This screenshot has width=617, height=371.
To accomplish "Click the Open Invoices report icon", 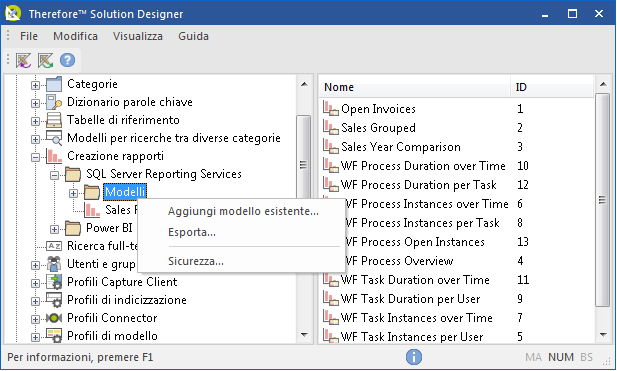I will pyautogui.click(x=331, y=109).
